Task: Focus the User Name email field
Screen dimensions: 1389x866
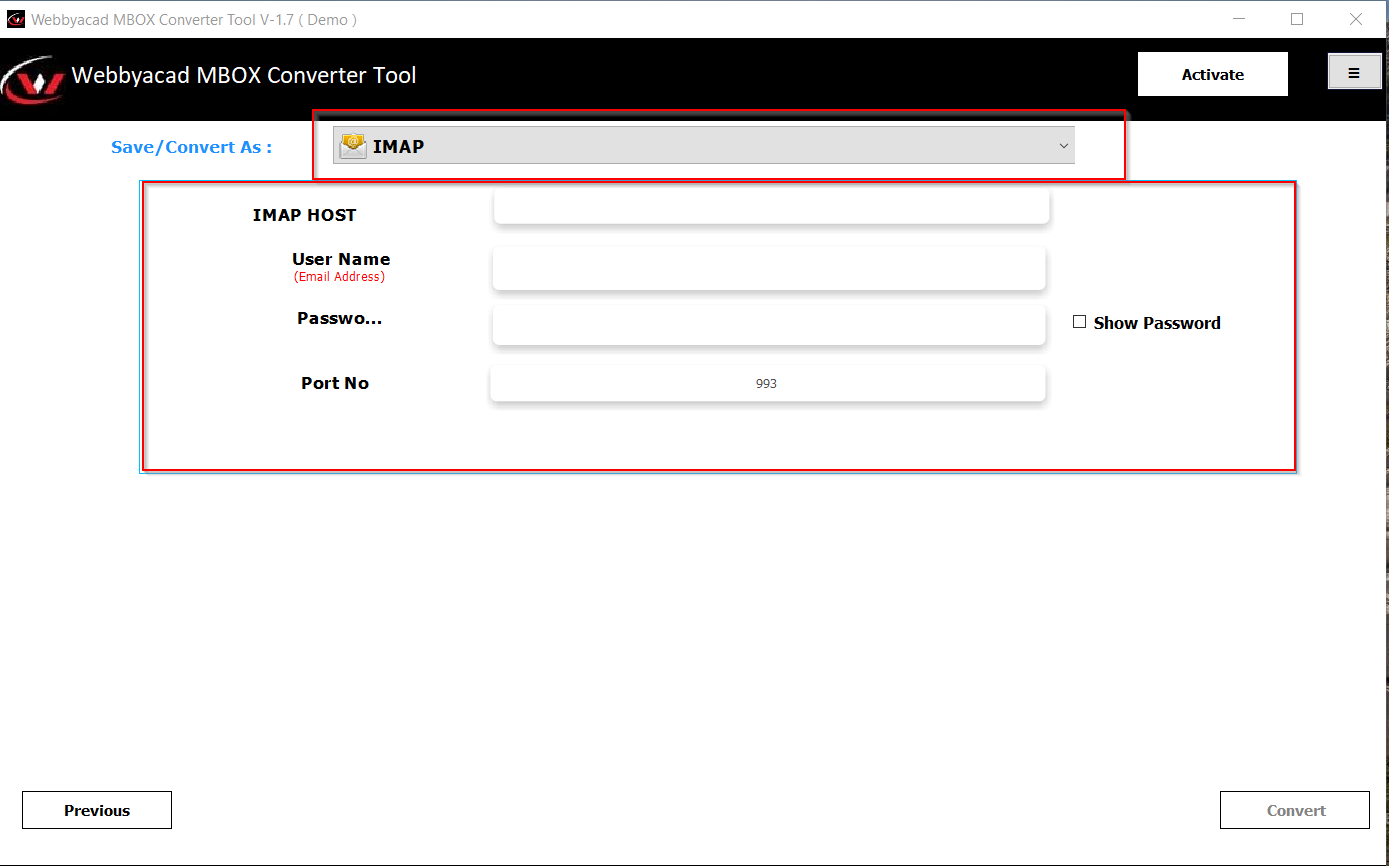Action: 769,268
